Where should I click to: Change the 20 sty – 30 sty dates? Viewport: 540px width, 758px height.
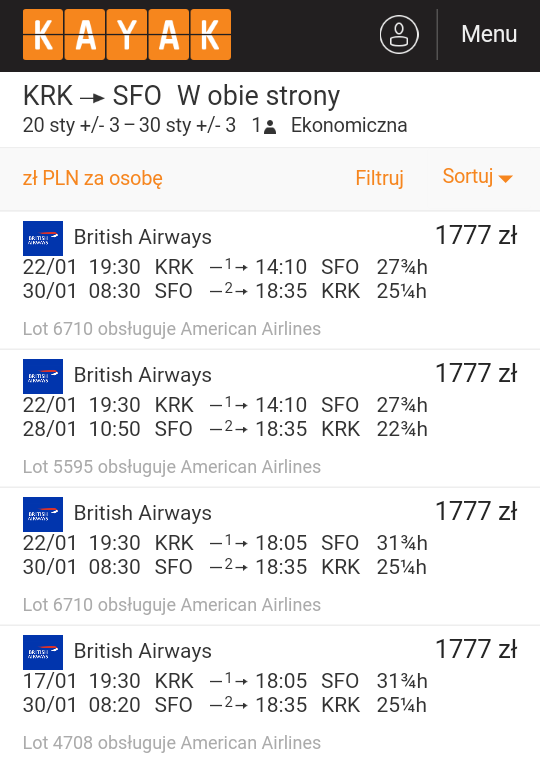click(129, 125)
